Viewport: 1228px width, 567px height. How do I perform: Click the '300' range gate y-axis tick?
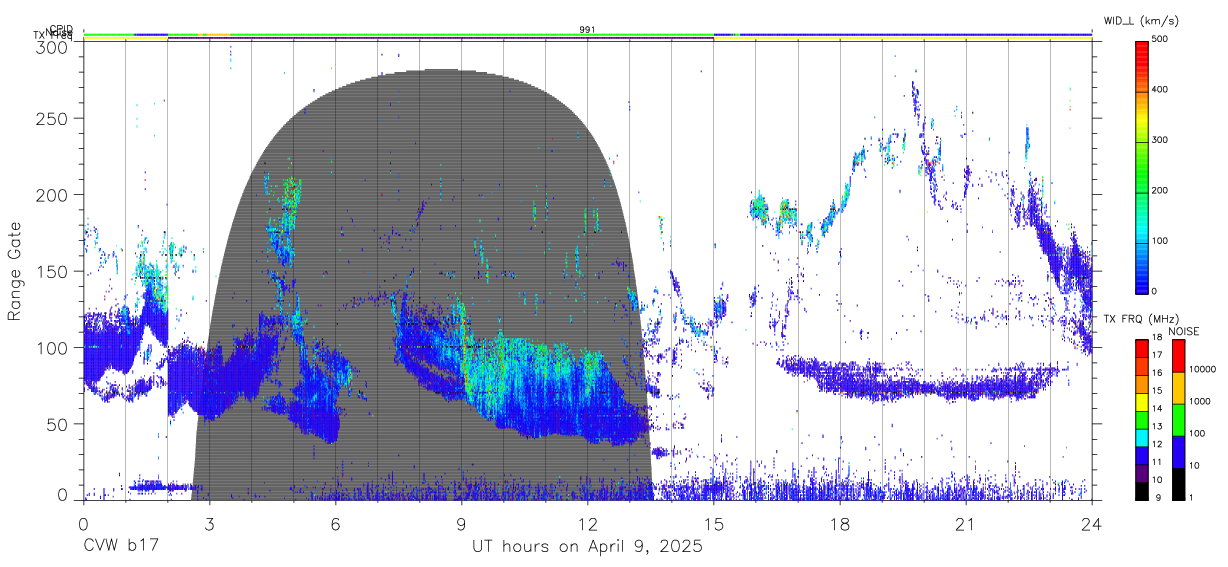pyautogui.click(x=53, y=47)
